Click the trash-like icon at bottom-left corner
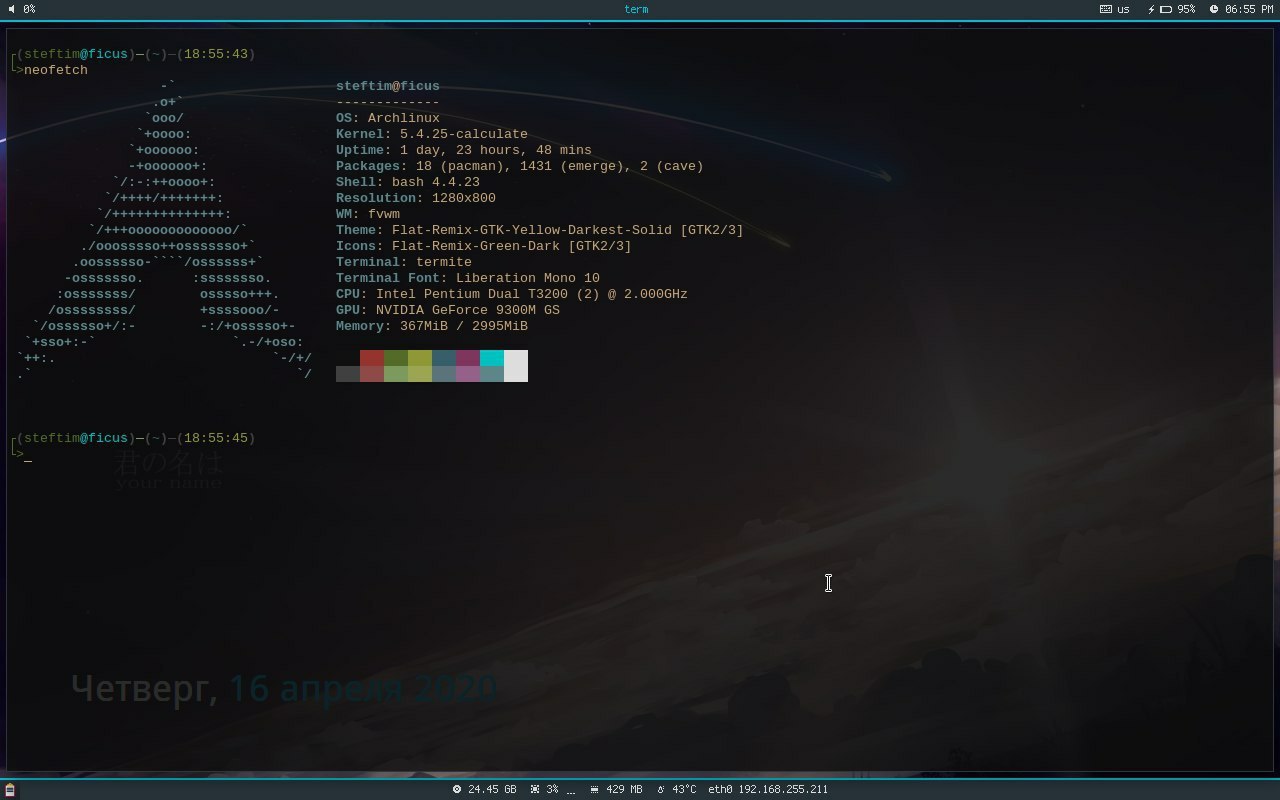 (x=10, y=790)
